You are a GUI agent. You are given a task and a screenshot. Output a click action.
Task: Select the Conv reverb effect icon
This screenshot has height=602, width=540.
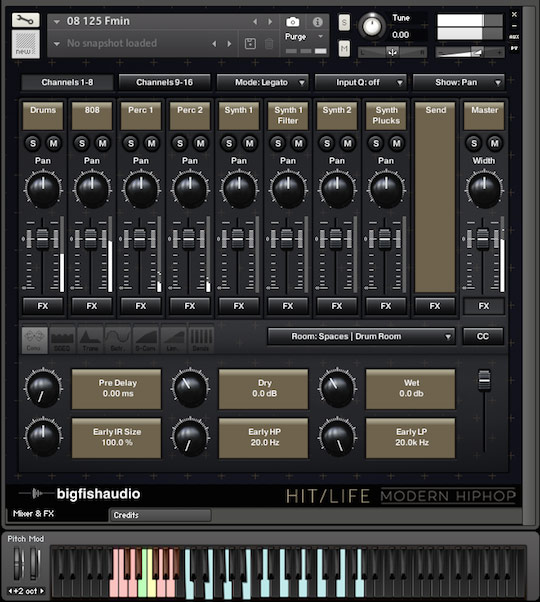(x=35, y=340)
